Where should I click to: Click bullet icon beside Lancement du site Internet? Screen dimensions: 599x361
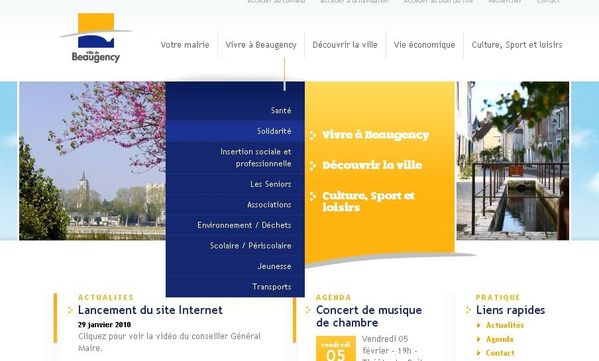tap(70, 310)
